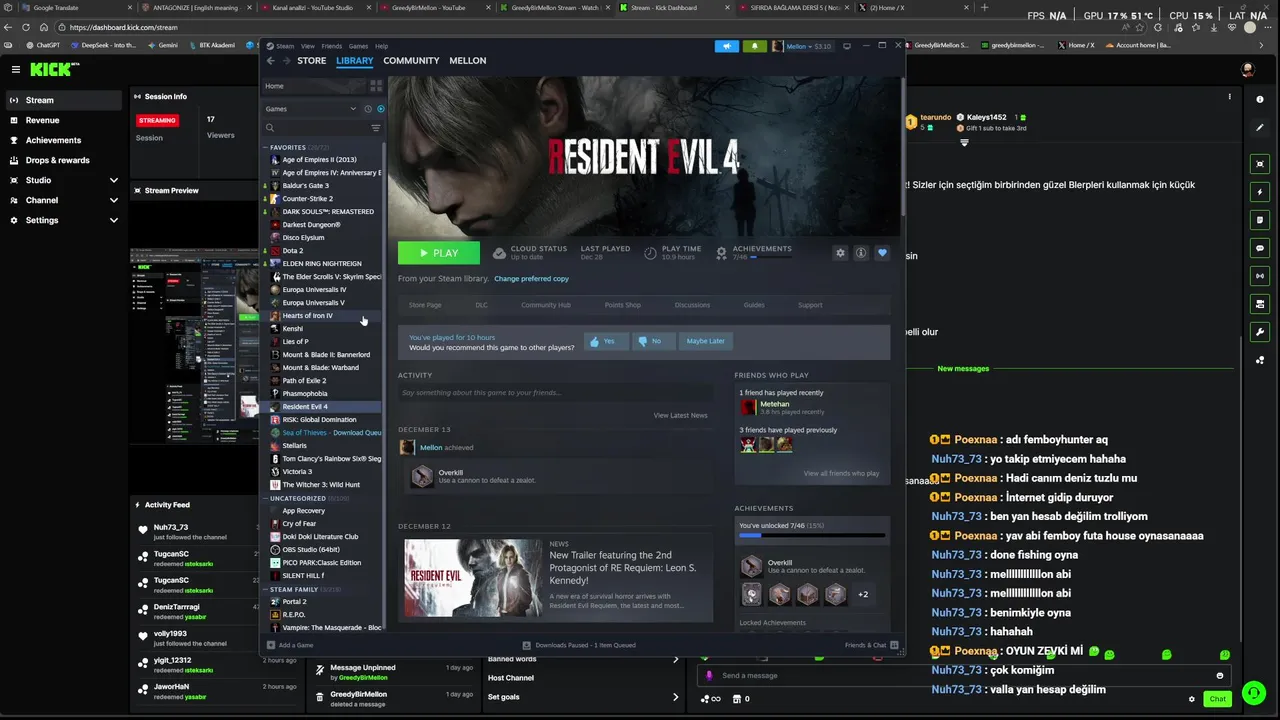This screenshot has height=720, width=1280.
Task: Toggle recent activity clock filter in library
Action: (x=368, y=109)
